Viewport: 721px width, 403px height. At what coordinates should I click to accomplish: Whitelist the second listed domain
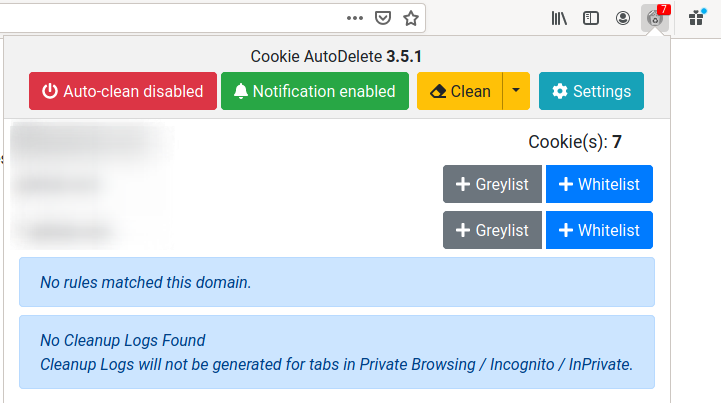point(599,230)
